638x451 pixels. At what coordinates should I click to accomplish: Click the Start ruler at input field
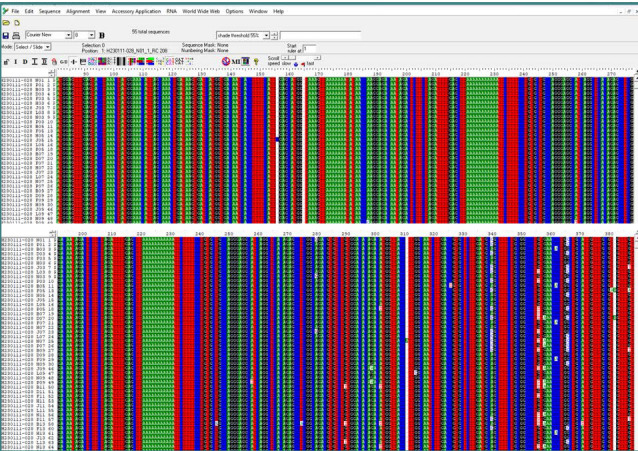click(309, 49)
